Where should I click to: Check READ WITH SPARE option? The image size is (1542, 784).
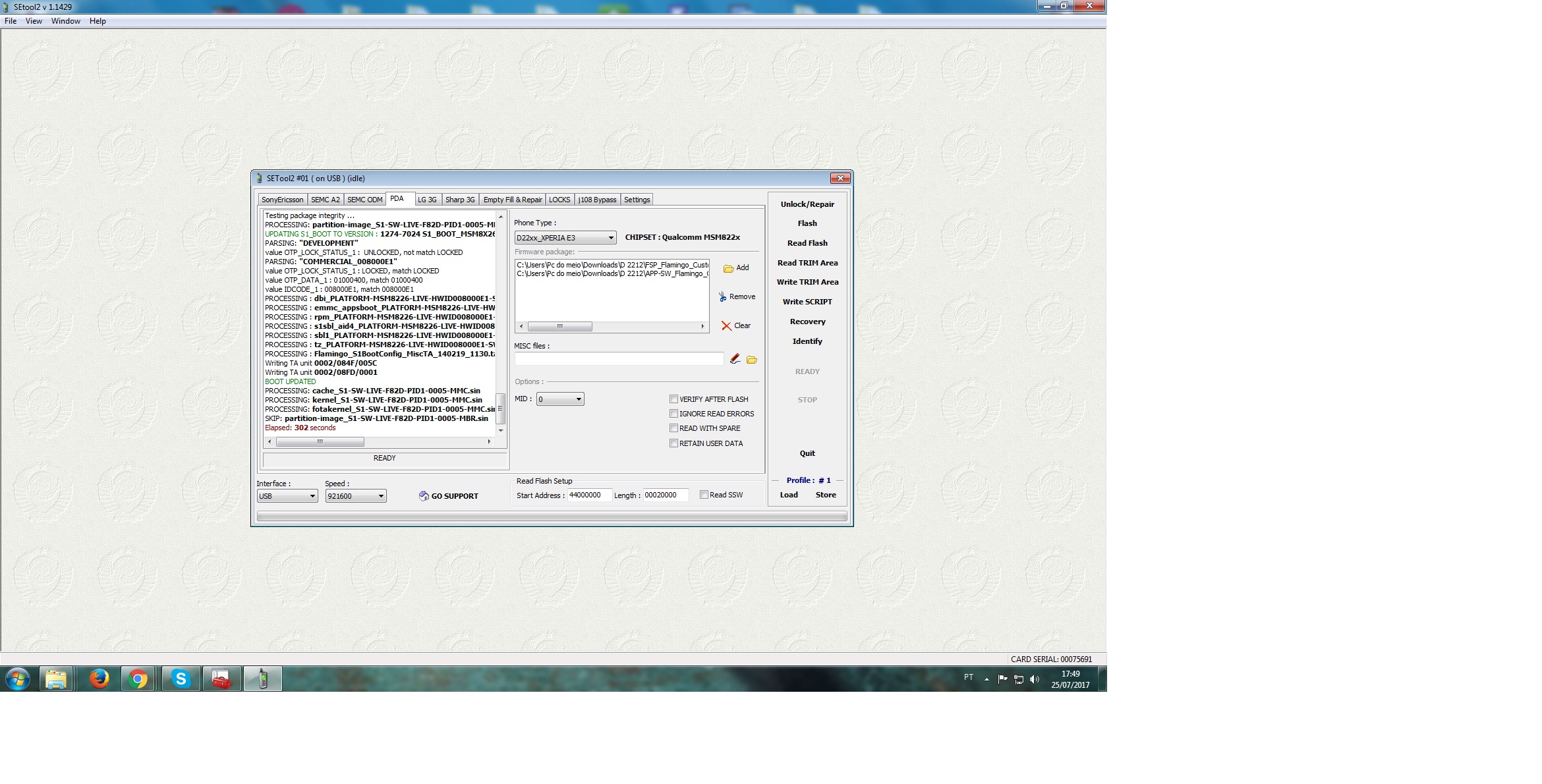pos(673,428)
